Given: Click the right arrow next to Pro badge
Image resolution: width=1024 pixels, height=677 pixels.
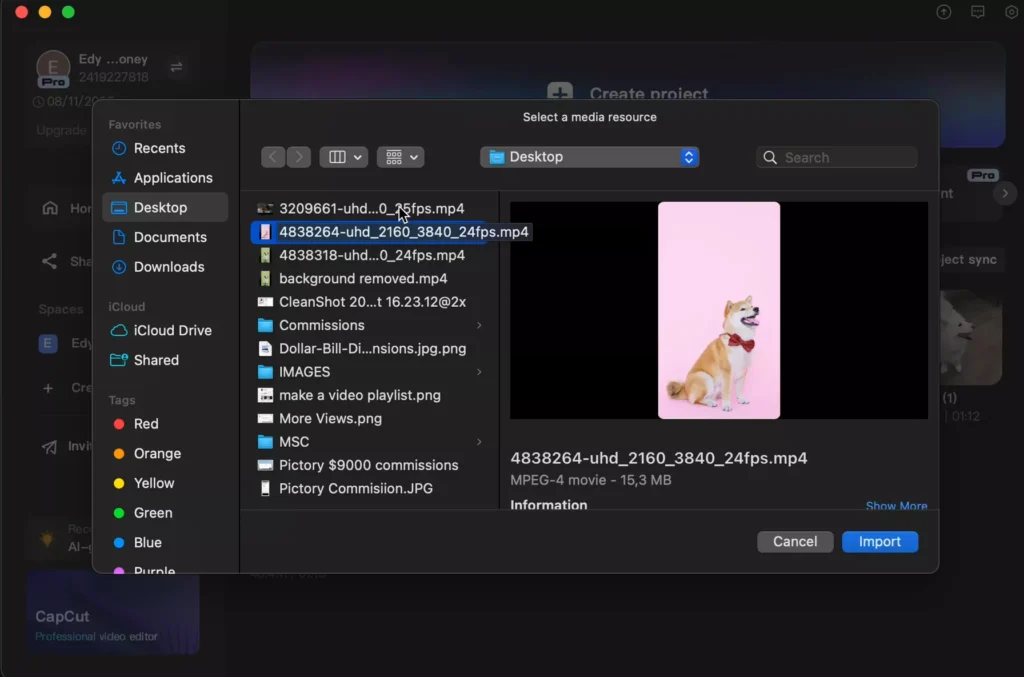Looking at the screenshot, I should click(1005, 193).
